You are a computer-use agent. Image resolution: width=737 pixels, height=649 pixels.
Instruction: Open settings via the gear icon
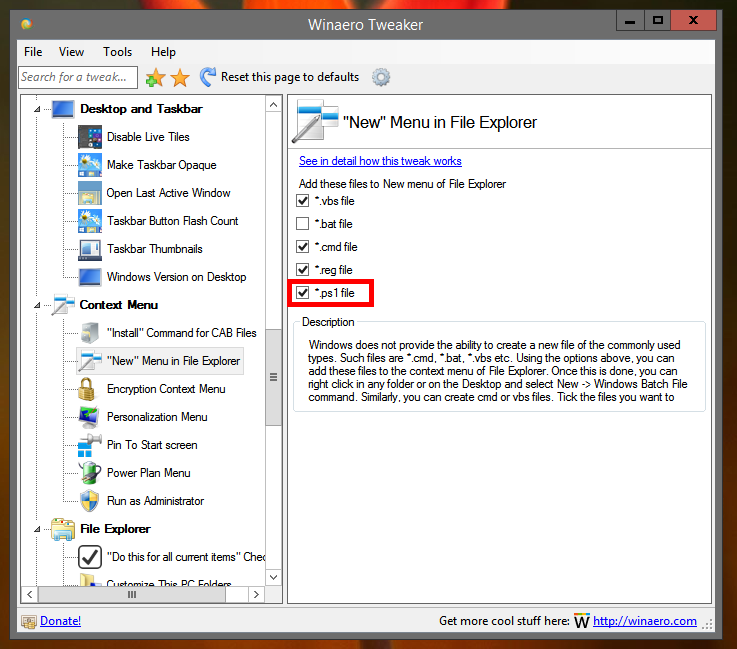(x=381, y=77)
